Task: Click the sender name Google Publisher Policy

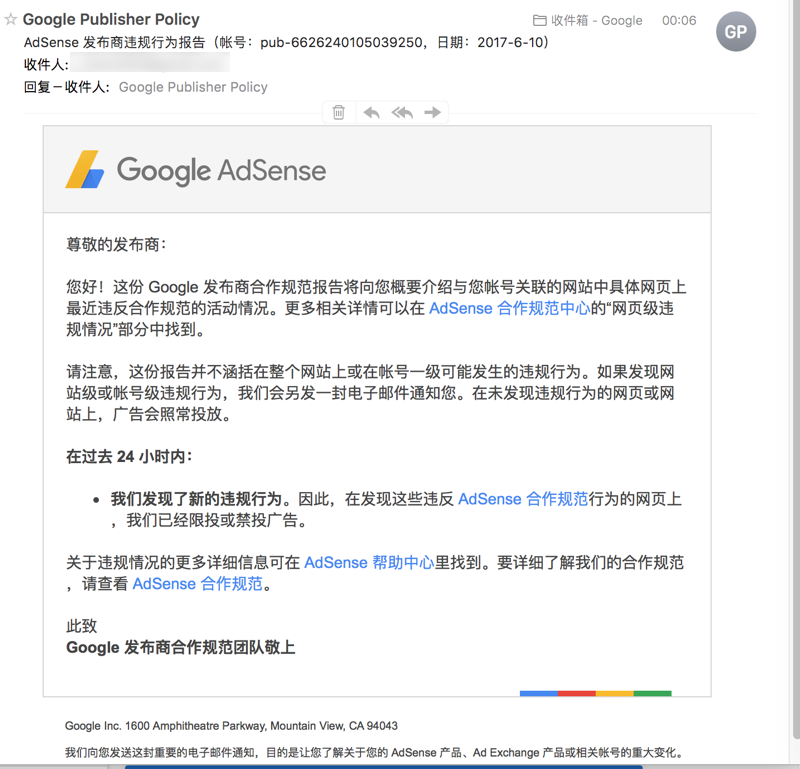Action: point(111,19)
